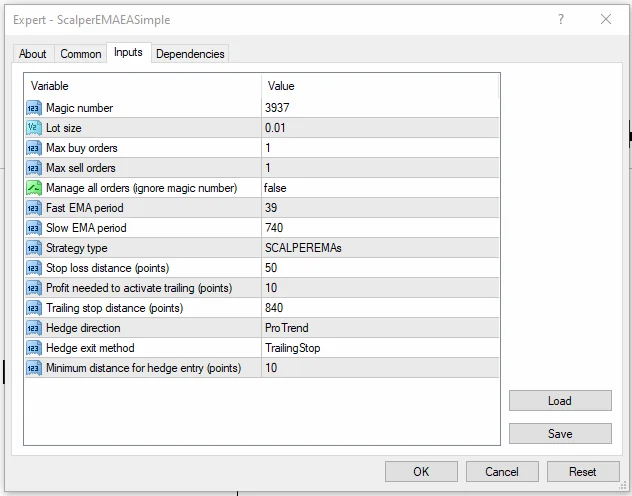Close the Expert dialog window
This screenshot has width=632, height=496.
pyautogui.click(x=606, y=19)
